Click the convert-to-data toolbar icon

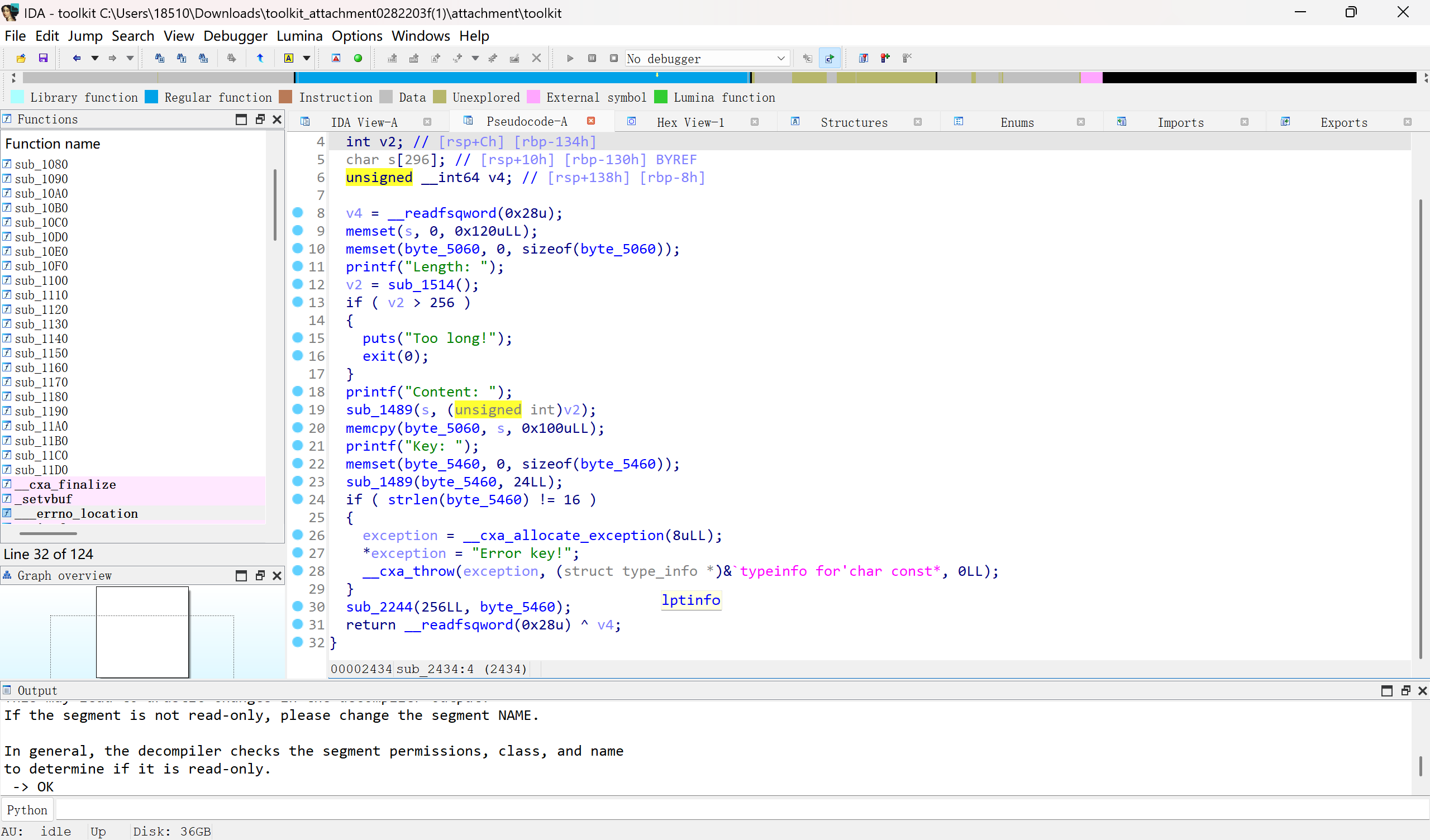click(x=414, y=58)
